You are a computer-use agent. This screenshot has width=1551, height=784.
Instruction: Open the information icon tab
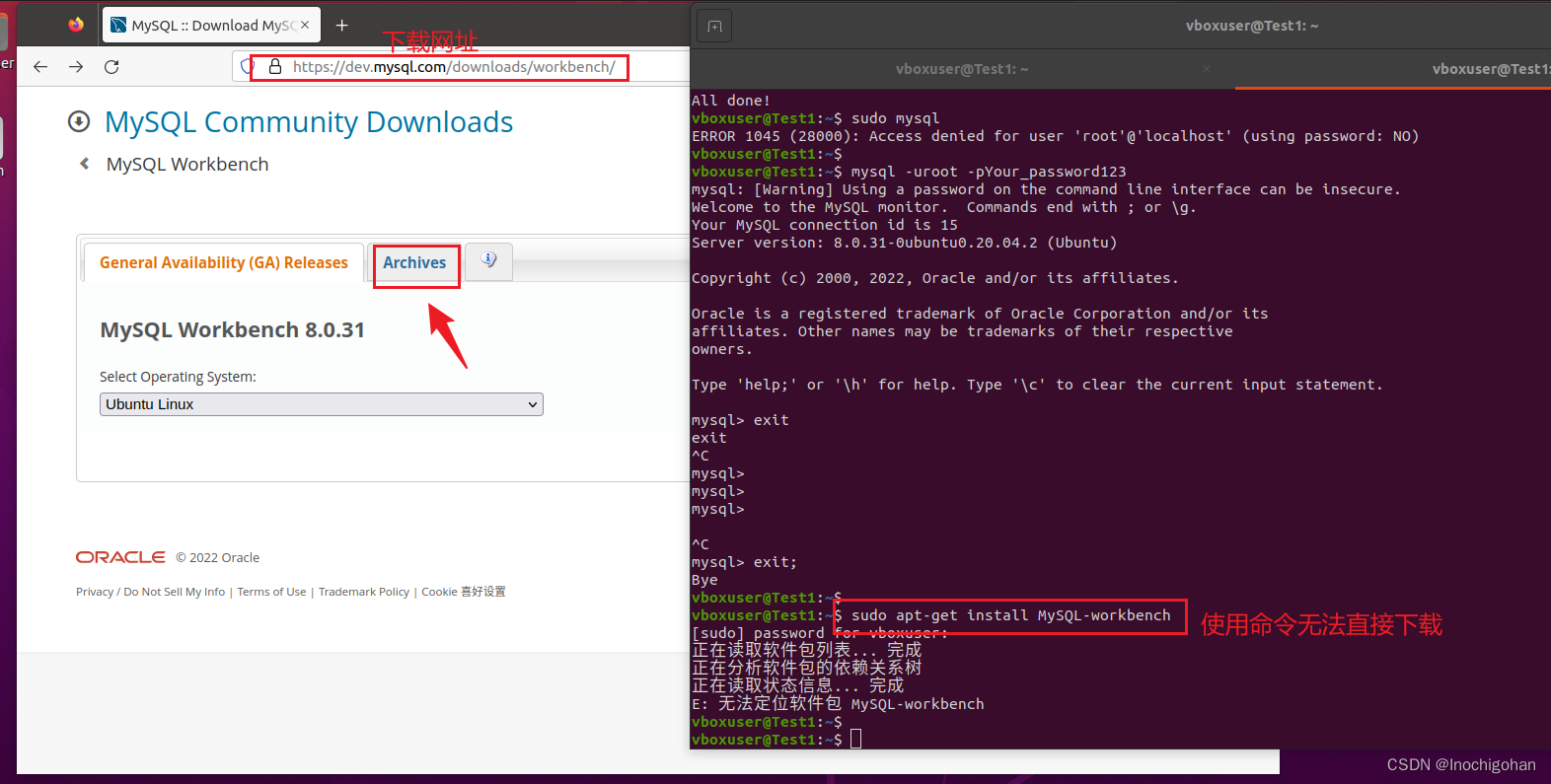click(488, 260)
